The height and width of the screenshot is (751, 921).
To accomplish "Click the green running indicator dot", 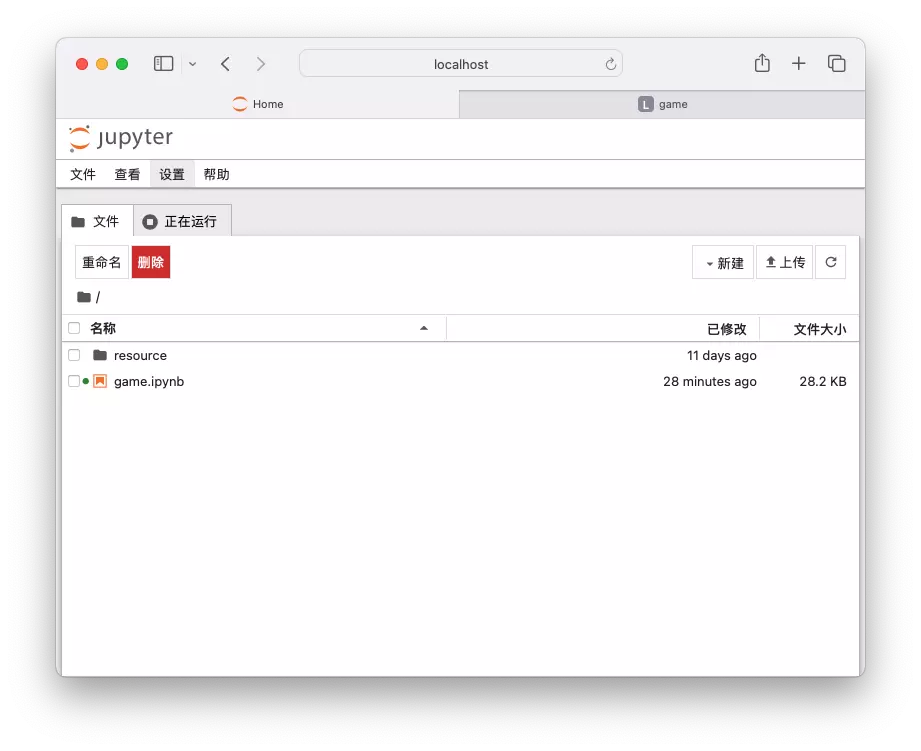I will [86, 381].
